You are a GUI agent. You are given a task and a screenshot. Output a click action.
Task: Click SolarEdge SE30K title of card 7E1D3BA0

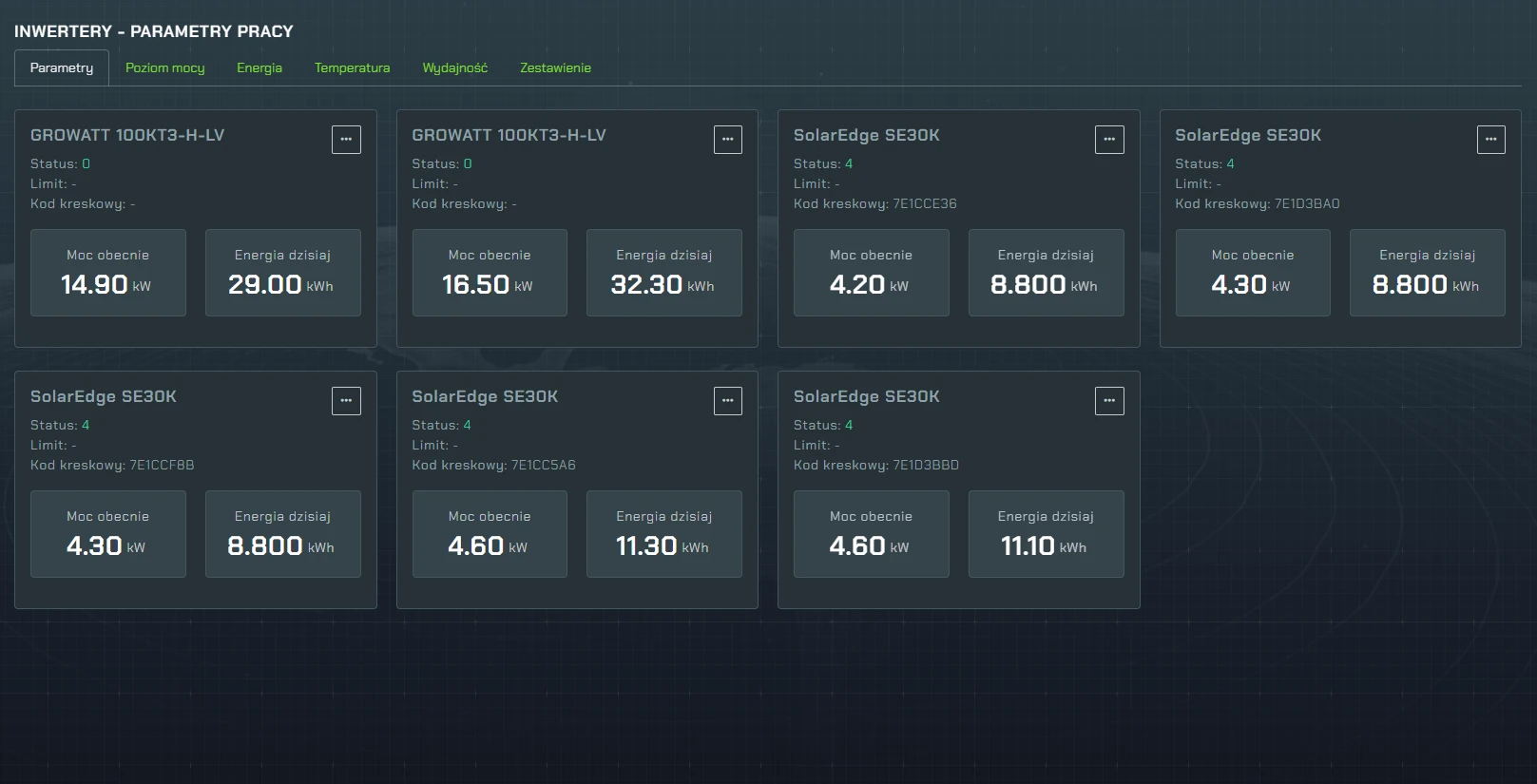[1248, 135]
